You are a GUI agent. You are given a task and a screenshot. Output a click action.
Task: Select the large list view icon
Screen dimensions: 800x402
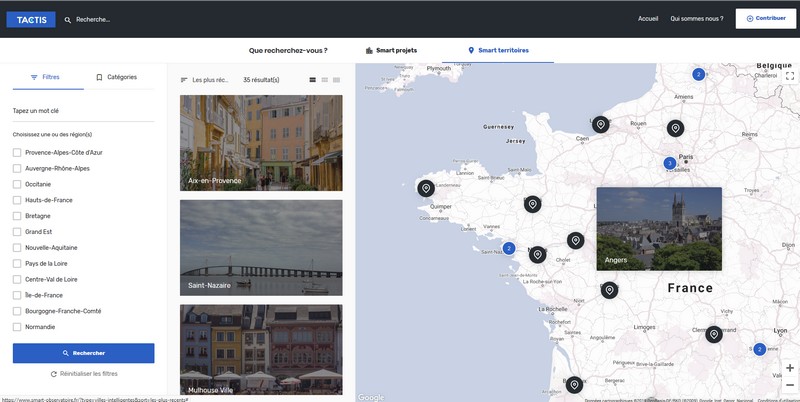tap(313, 80)
